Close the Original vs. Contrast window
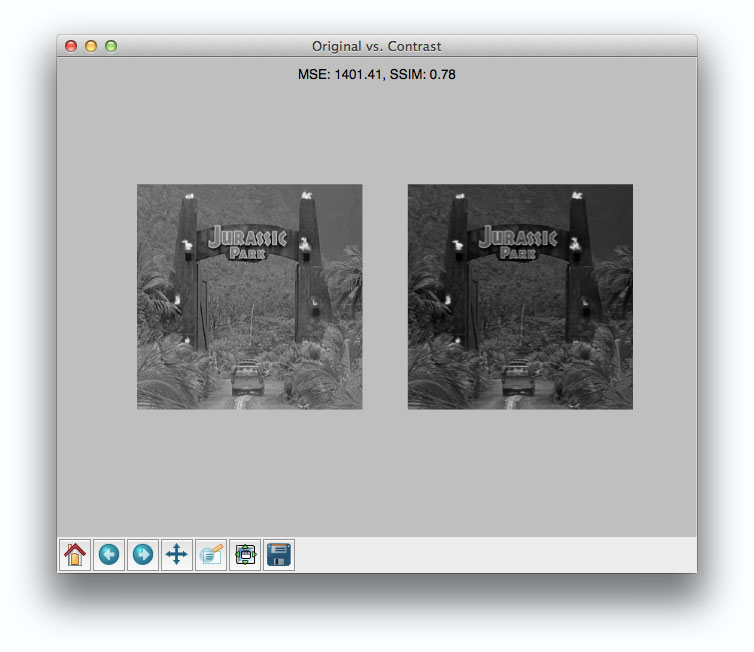754x652 pixels. pos(71,46)
